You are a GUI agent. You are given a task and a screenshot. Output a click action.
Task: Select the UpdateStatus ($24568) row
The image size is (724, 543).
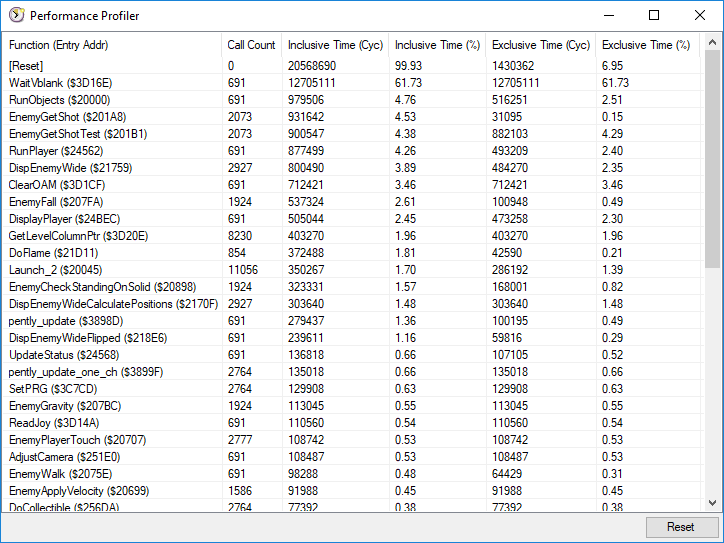tap(353, 355)
